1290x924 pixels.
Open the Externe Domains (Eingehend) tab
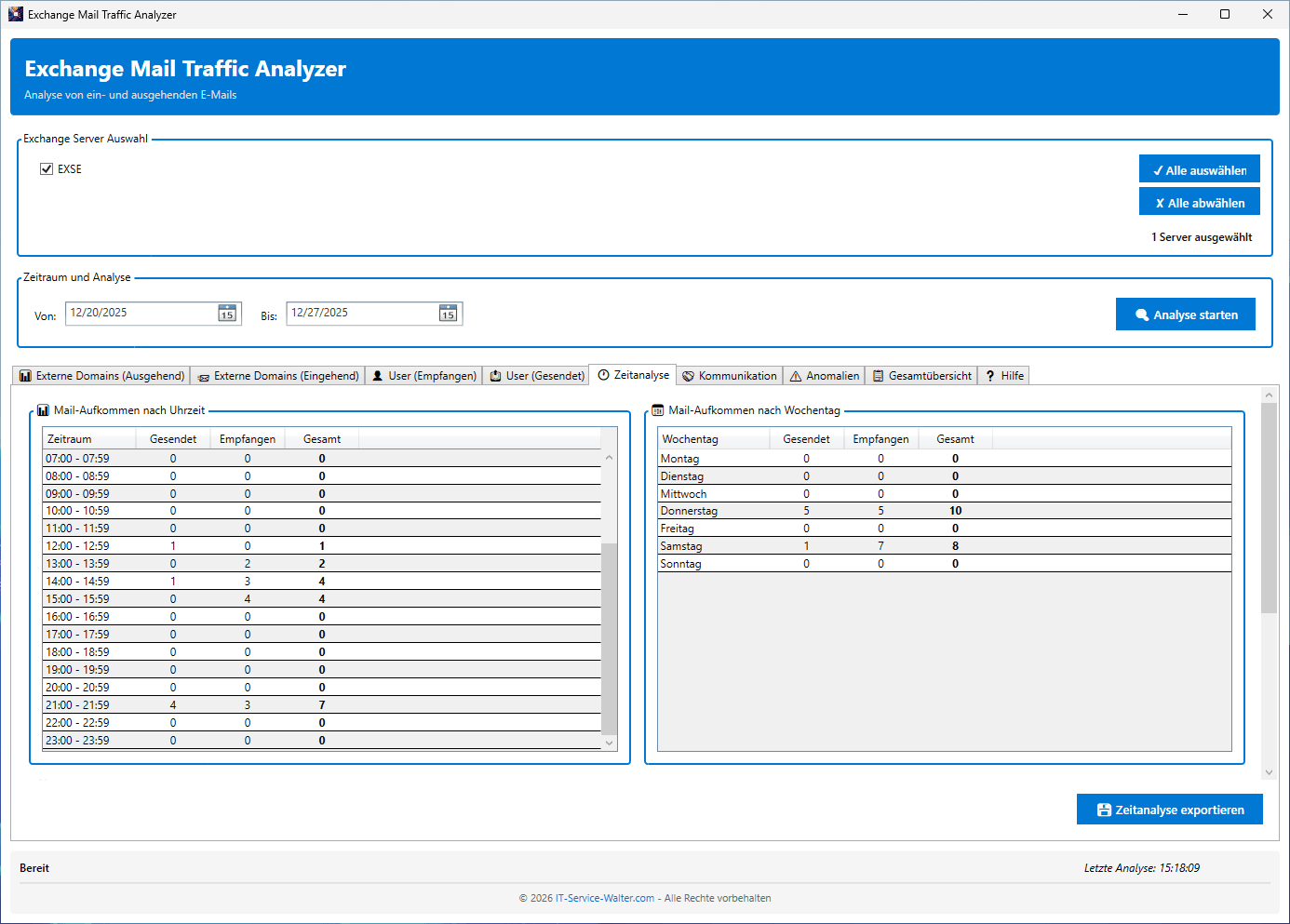[x=278, y=376]
